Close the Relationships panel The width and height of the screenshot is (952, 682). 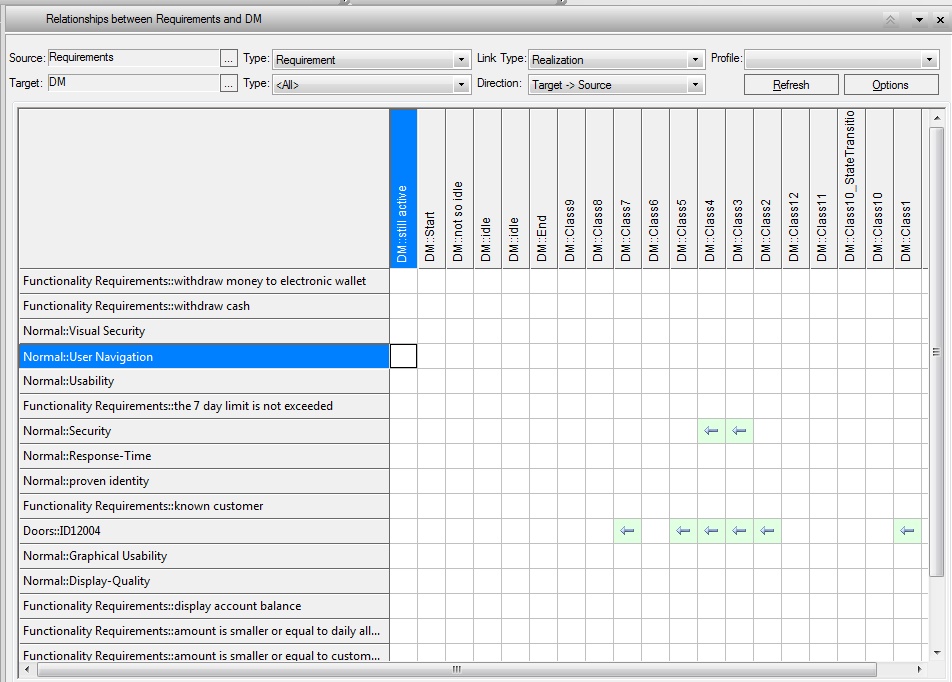tap(940, 19)
